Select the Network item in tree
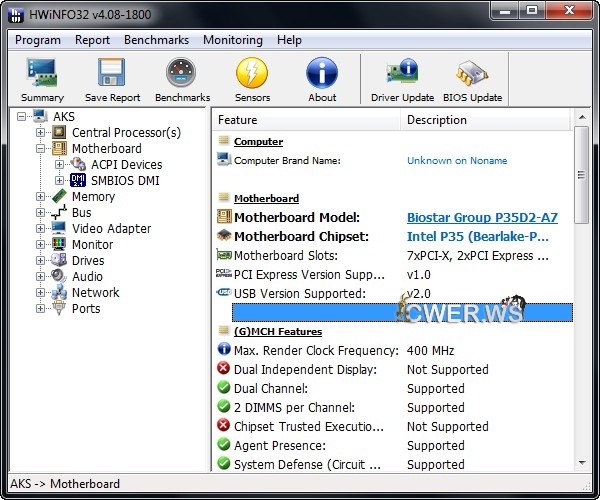The height and width of the screenshot is (500, 600). tap(95, 293)
